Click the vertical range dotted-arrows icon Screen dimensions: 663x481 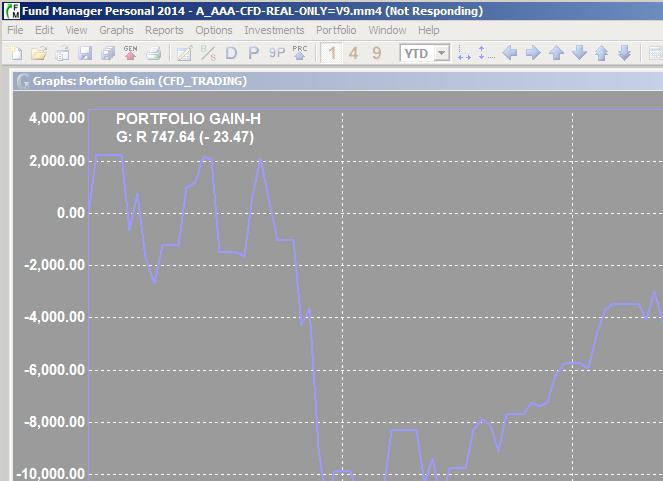[x=486, y=54]
